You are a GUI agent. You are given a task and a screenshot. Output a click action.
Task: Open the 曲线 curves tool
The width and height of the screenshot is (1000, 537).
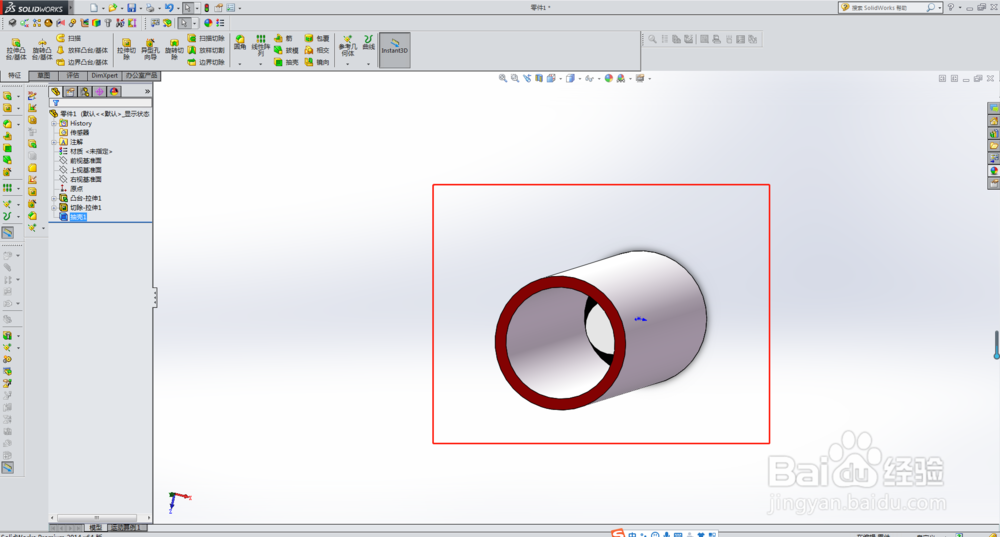369,43
